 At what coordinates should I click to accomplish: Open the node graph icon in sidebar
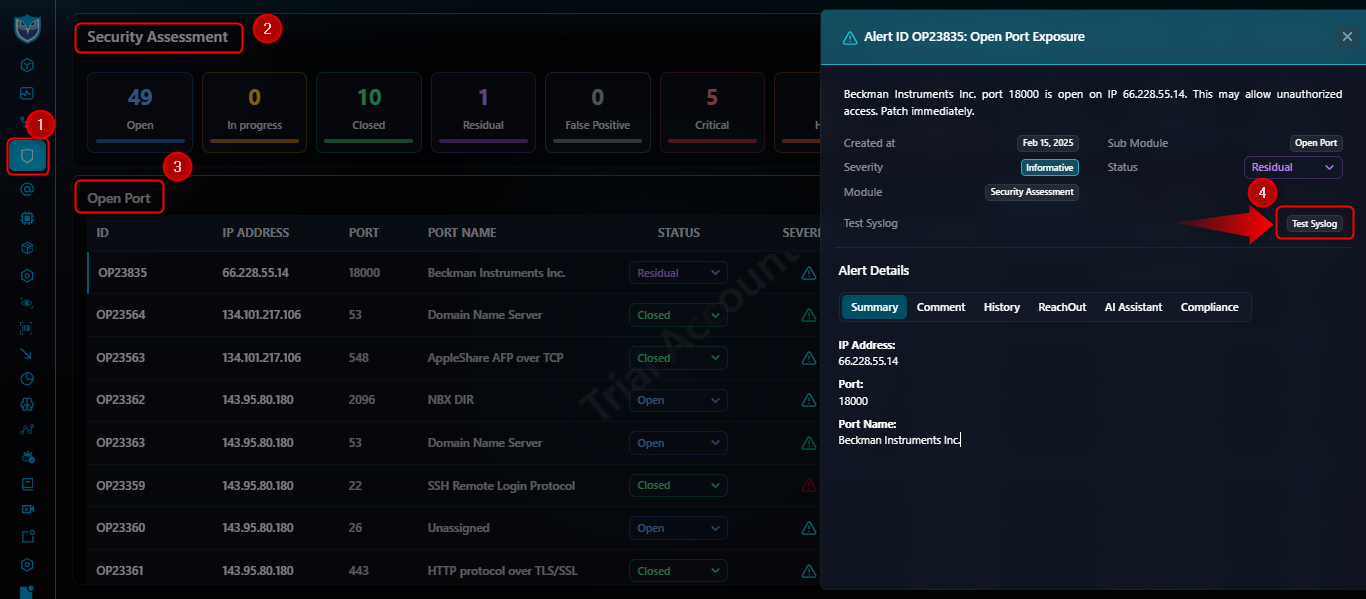(x=27, y=431)
